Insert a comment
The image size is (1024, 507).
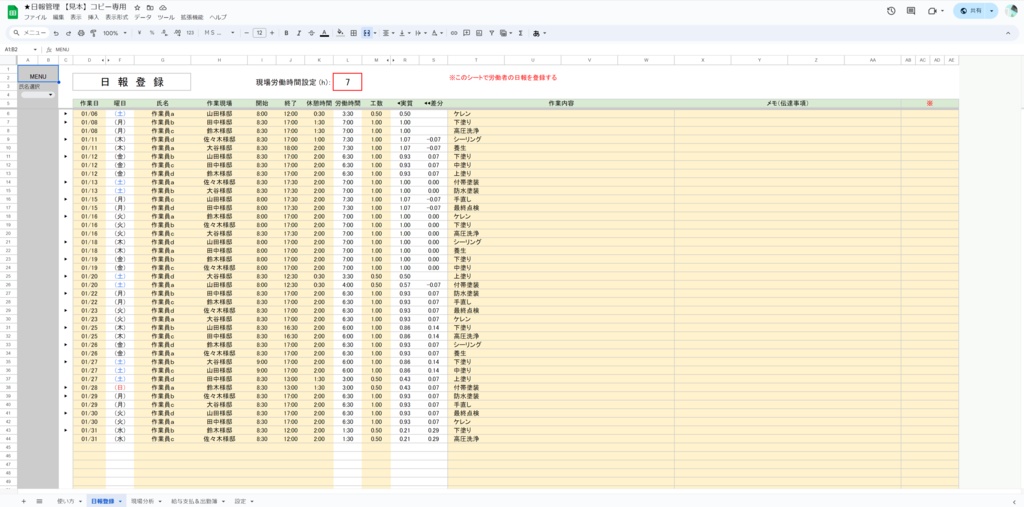467,33
